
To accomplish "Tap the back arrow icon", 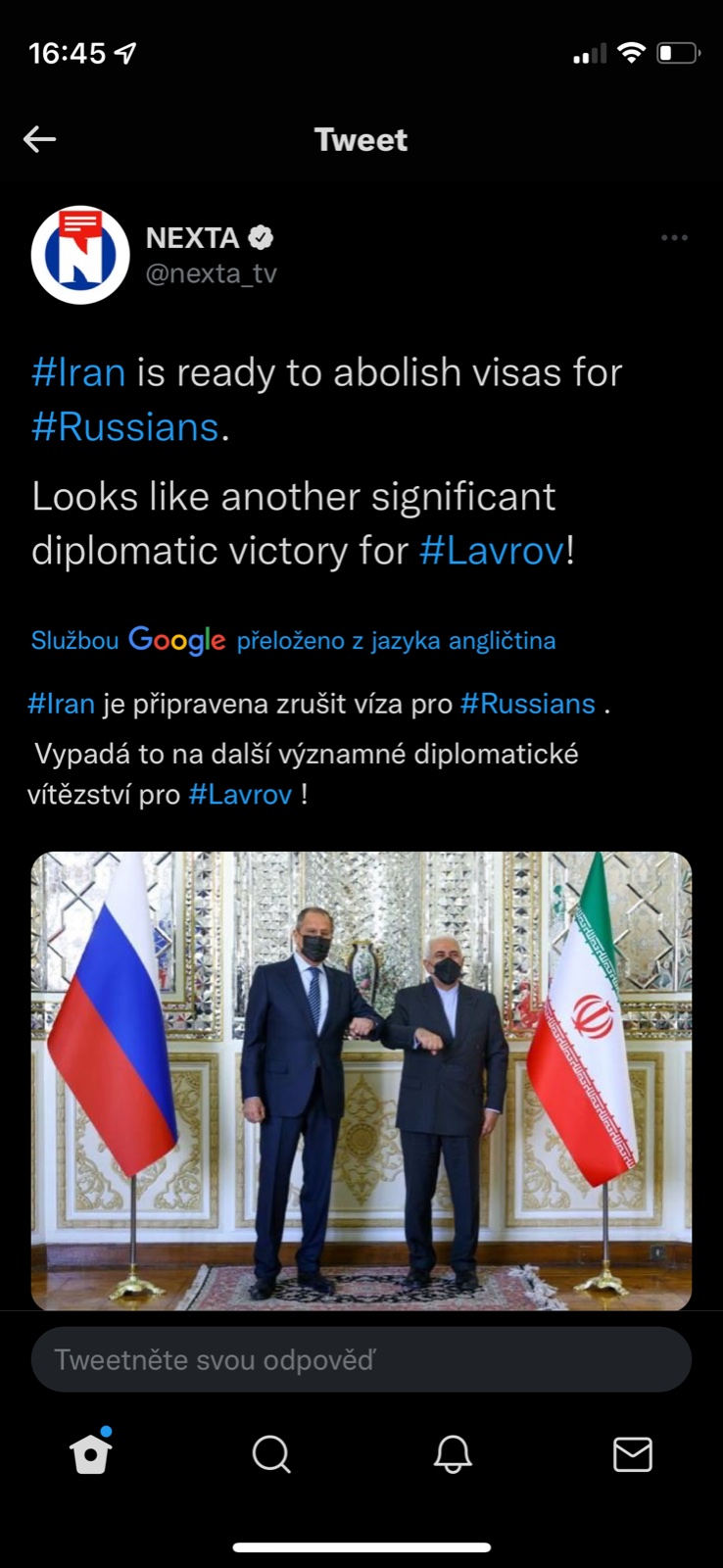I will tap(39, 139).
